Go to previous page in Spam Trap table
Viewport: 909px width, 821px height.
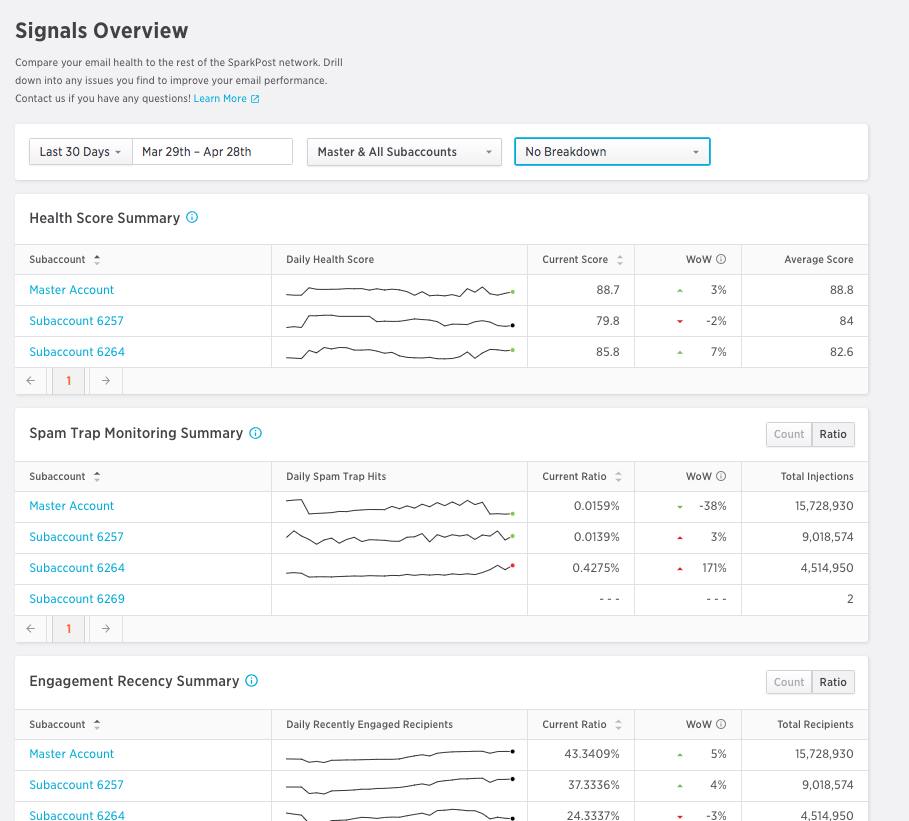tap(31, 629)
